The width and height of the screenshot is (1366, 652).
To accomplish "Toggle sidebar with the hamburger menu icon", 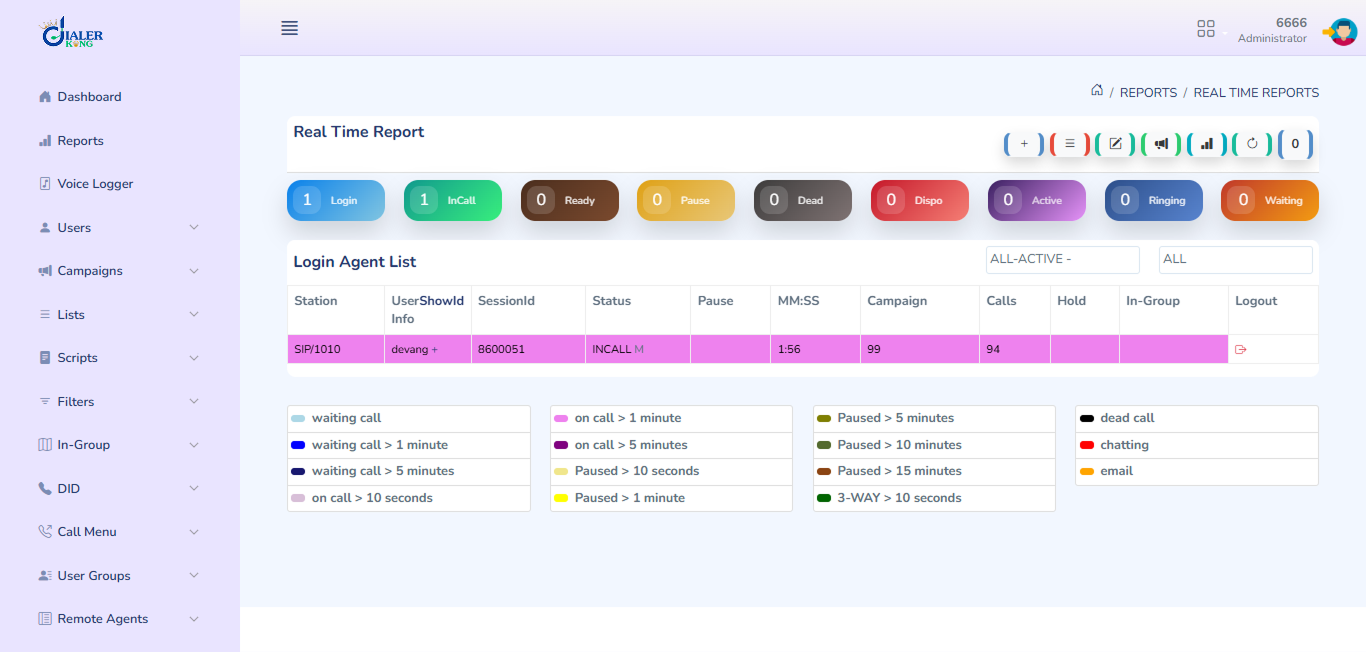I will tap(290, 28).
